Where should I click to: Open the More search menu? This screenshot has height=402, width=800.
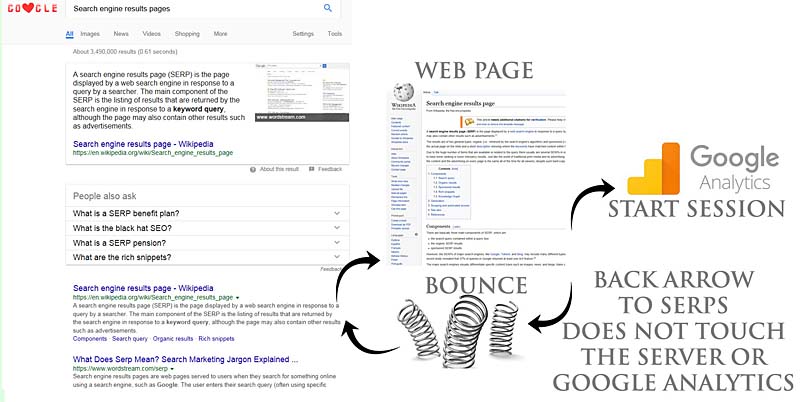click(x=220, y=34)
